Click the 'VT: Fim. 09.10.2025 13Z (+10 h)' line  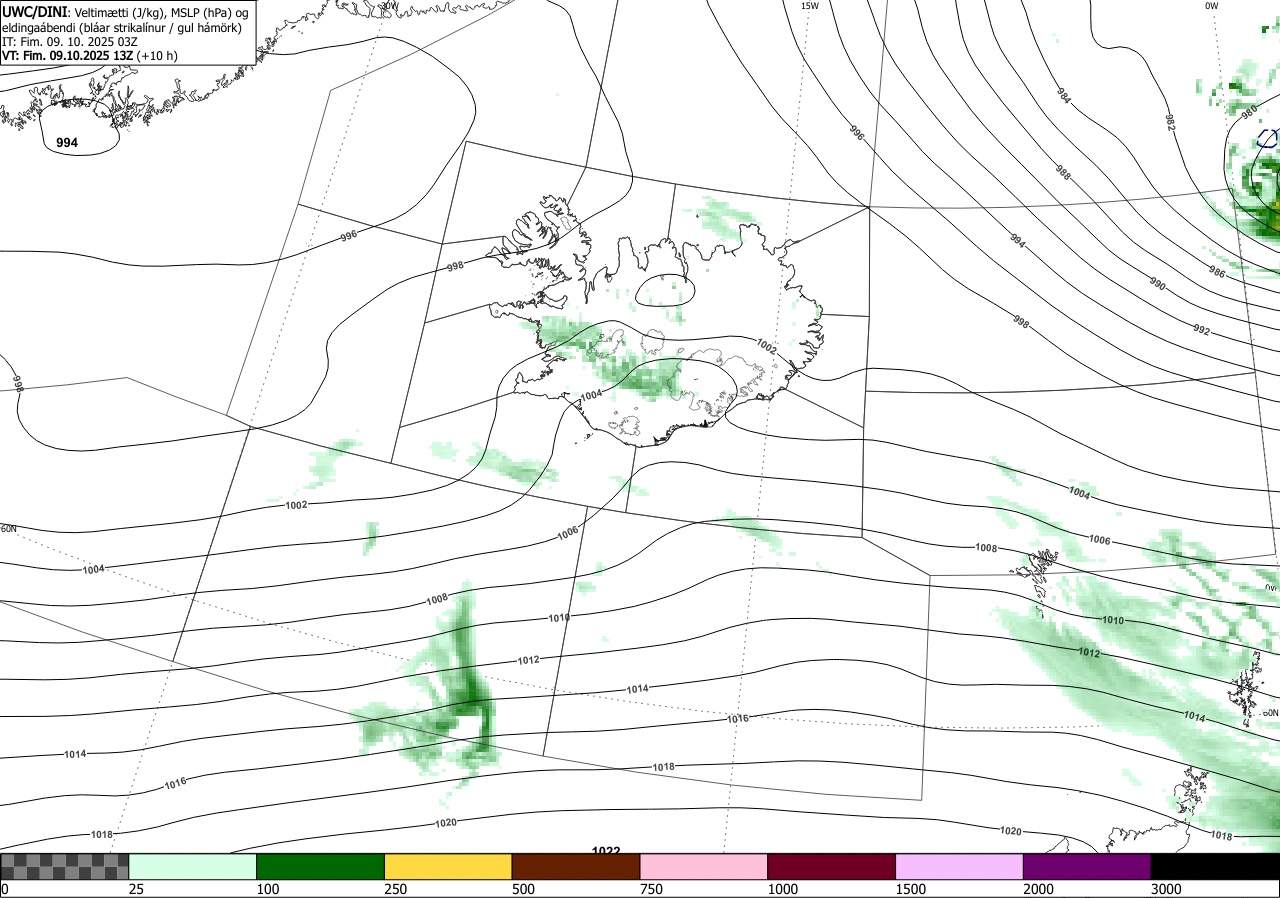click(x=90, y=56)
